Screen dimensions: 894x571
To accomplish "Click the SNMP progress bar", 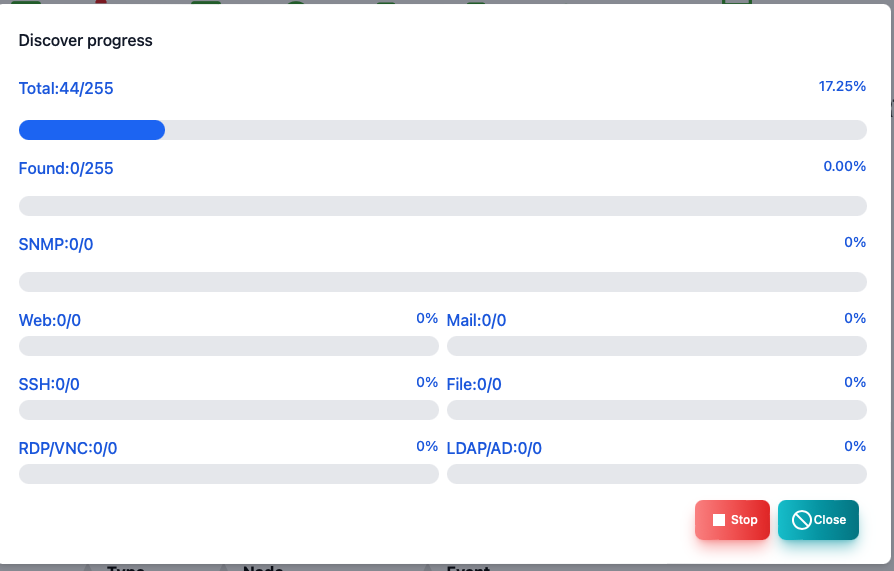I will click(442, 282).
